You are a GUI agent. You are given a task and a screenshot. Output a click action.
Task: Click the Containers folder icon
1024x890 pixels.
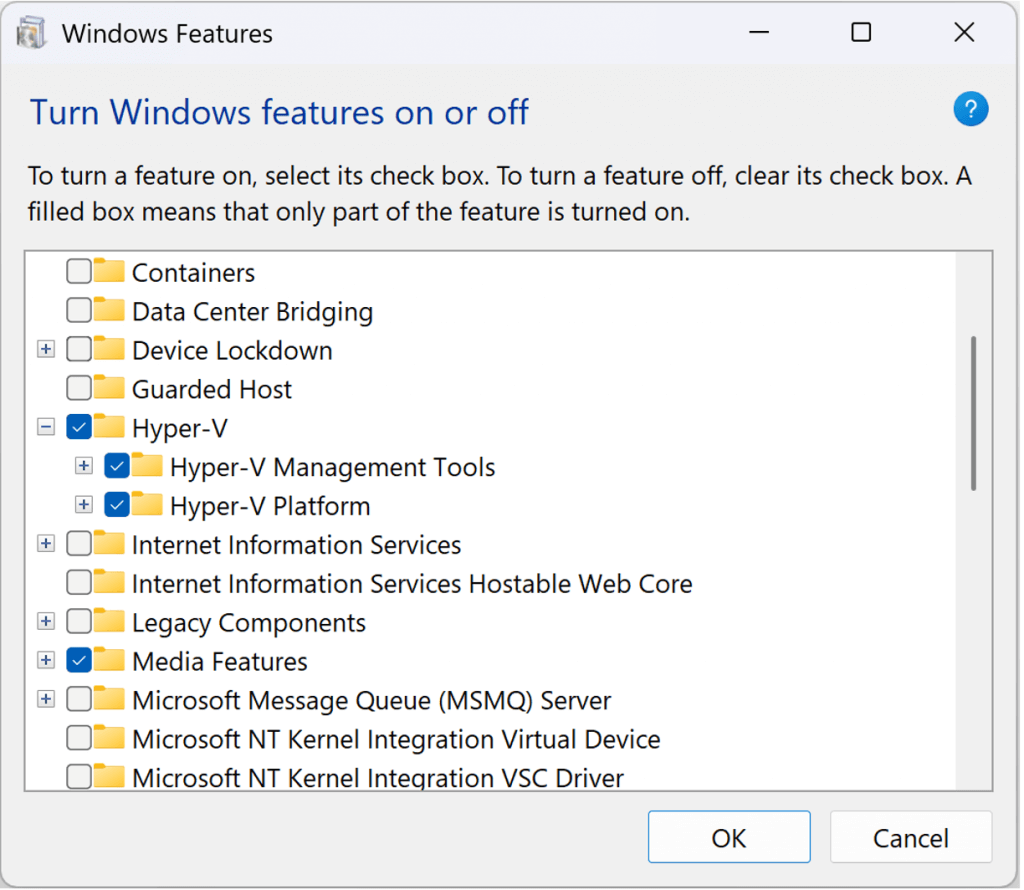tap(109, 272)
